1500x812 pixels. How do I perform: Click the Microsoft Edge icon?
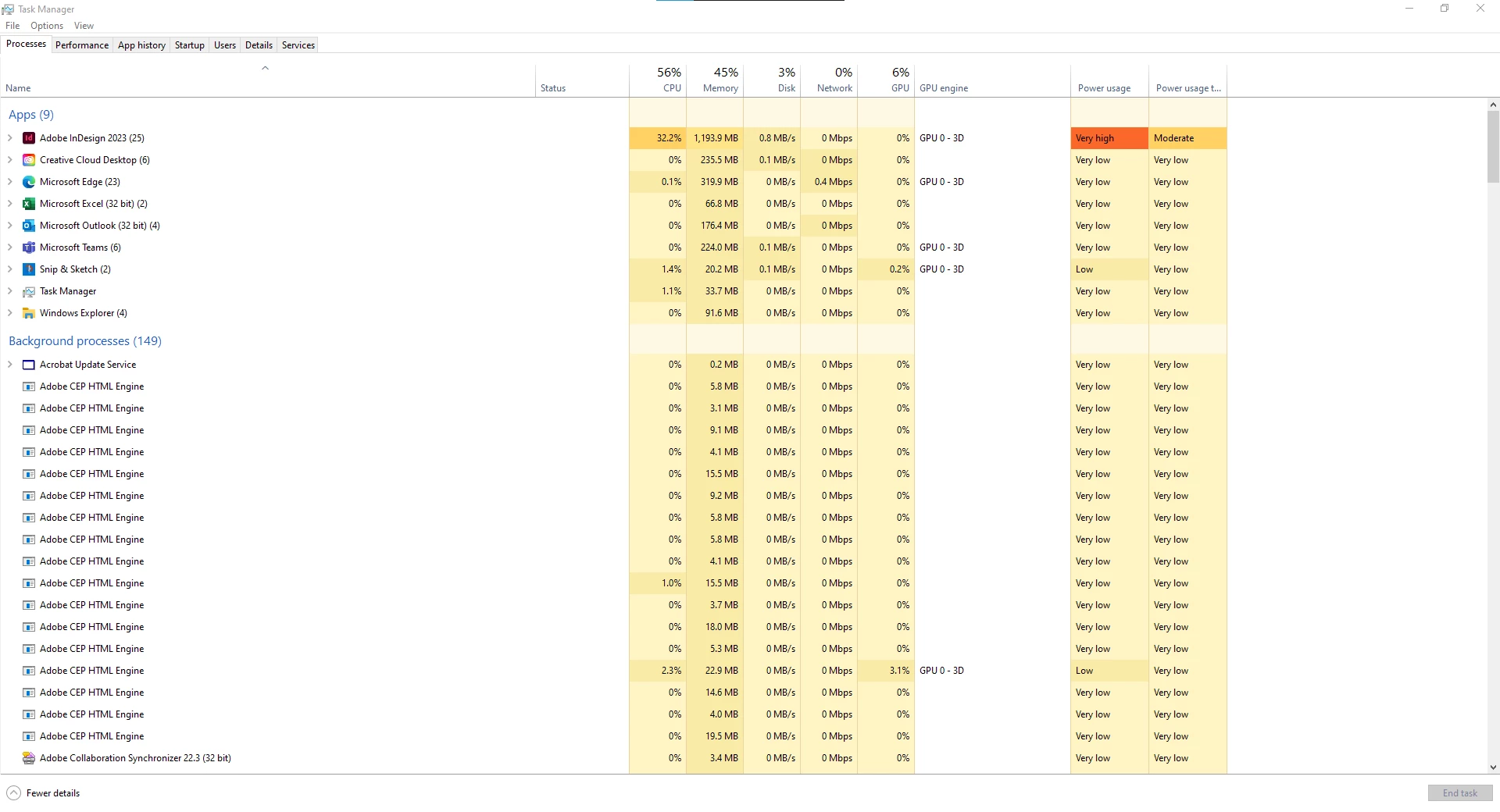pos(29,182)
